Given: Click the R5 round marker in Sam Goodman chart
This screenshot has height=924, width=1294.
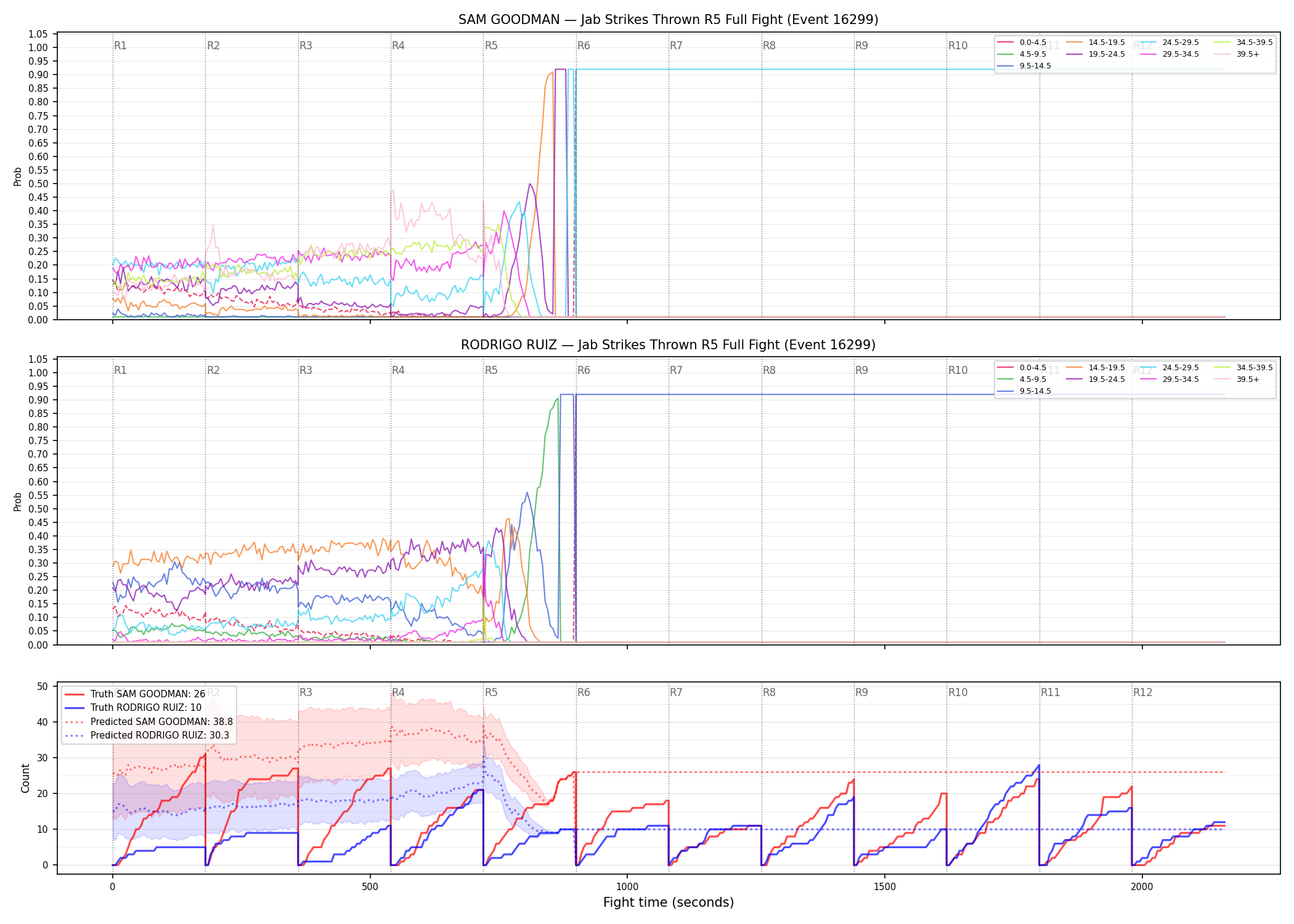Looking at the screenshot, I should pos(491,46).
